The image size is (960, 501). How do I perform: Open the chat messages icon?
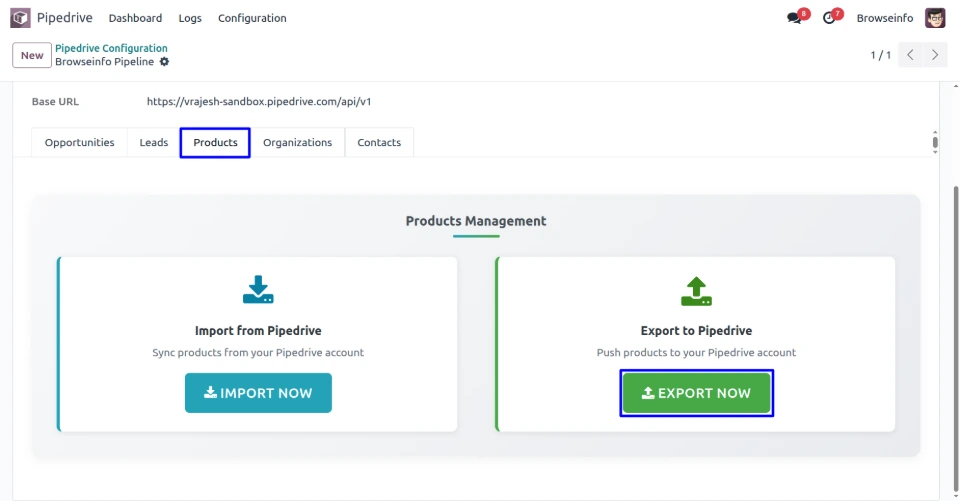coord(794,18)
